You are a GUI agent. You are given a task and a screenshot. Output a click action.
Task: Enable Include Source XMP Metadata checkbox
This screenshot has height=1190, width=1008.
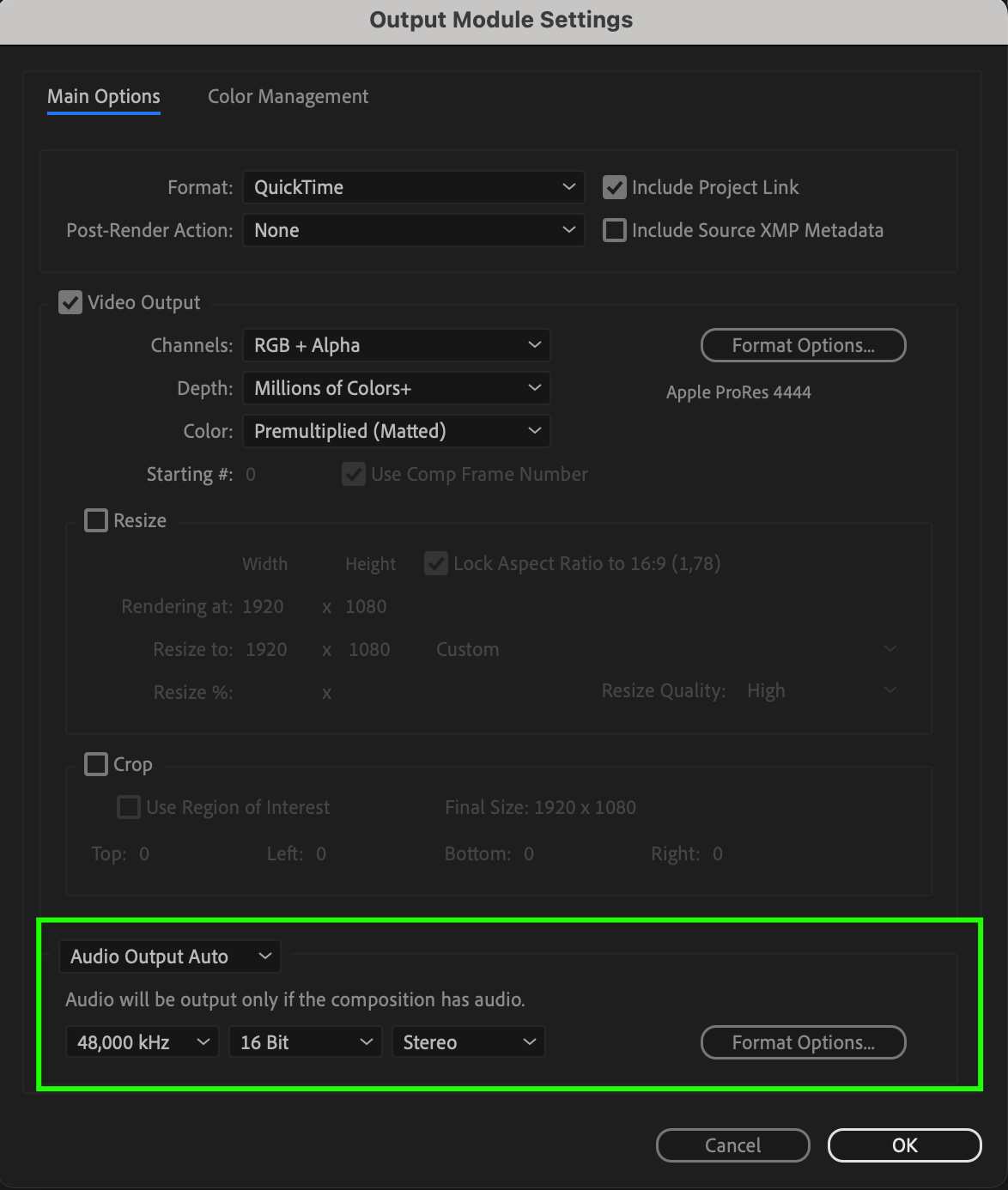tap(614, 230)
